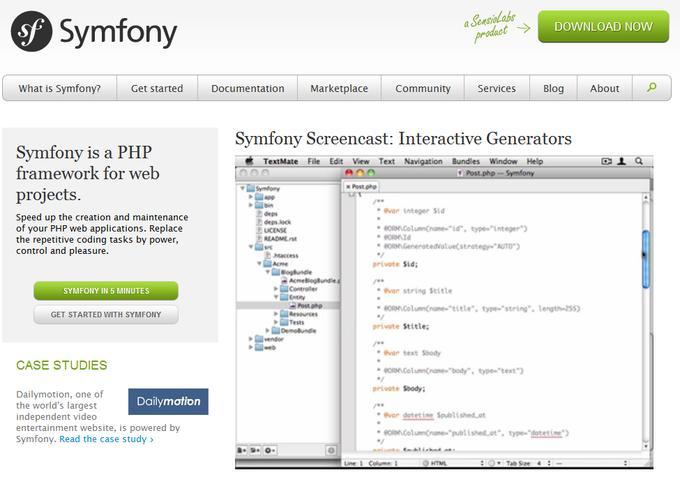Select the LICENSE file
Image resolution: width=680 pixels, height=477 pixels.
coord(271,230)
